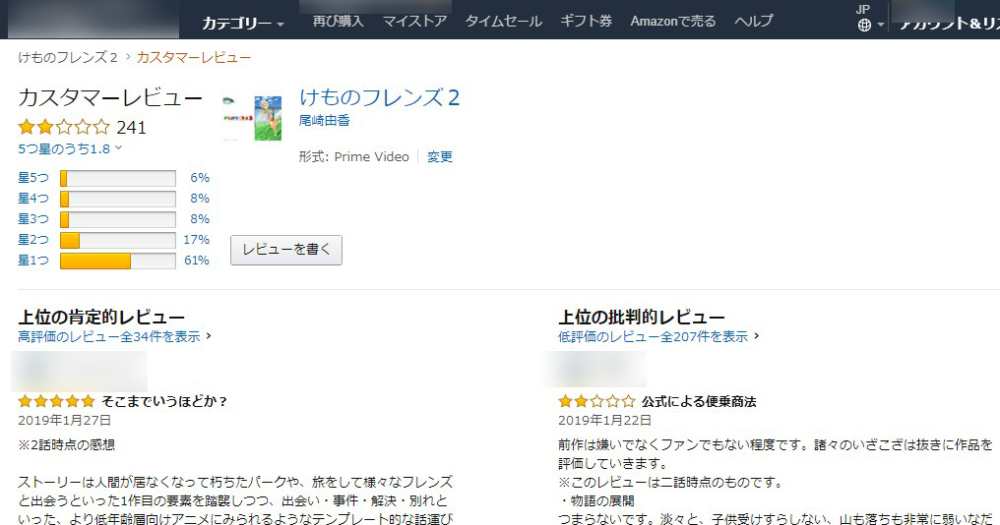Expand the 5つ星のうち1.8 rating dropdown
1000x525 pixels.
tap(70, 149)
